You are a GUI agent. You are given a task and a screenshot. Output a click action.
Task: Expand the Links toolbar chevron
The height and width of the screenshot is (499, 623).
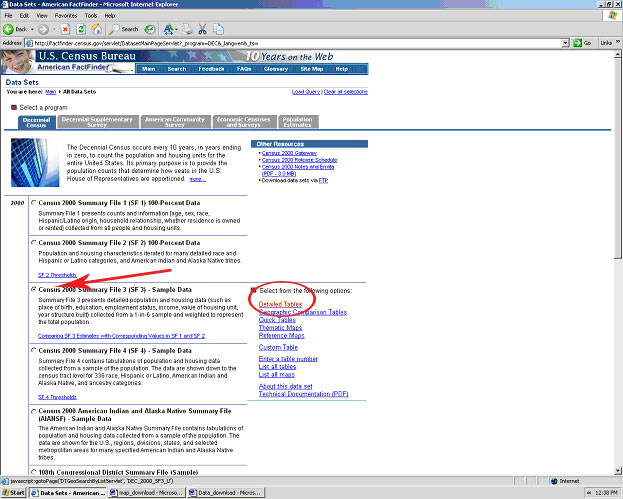[618, 42]
